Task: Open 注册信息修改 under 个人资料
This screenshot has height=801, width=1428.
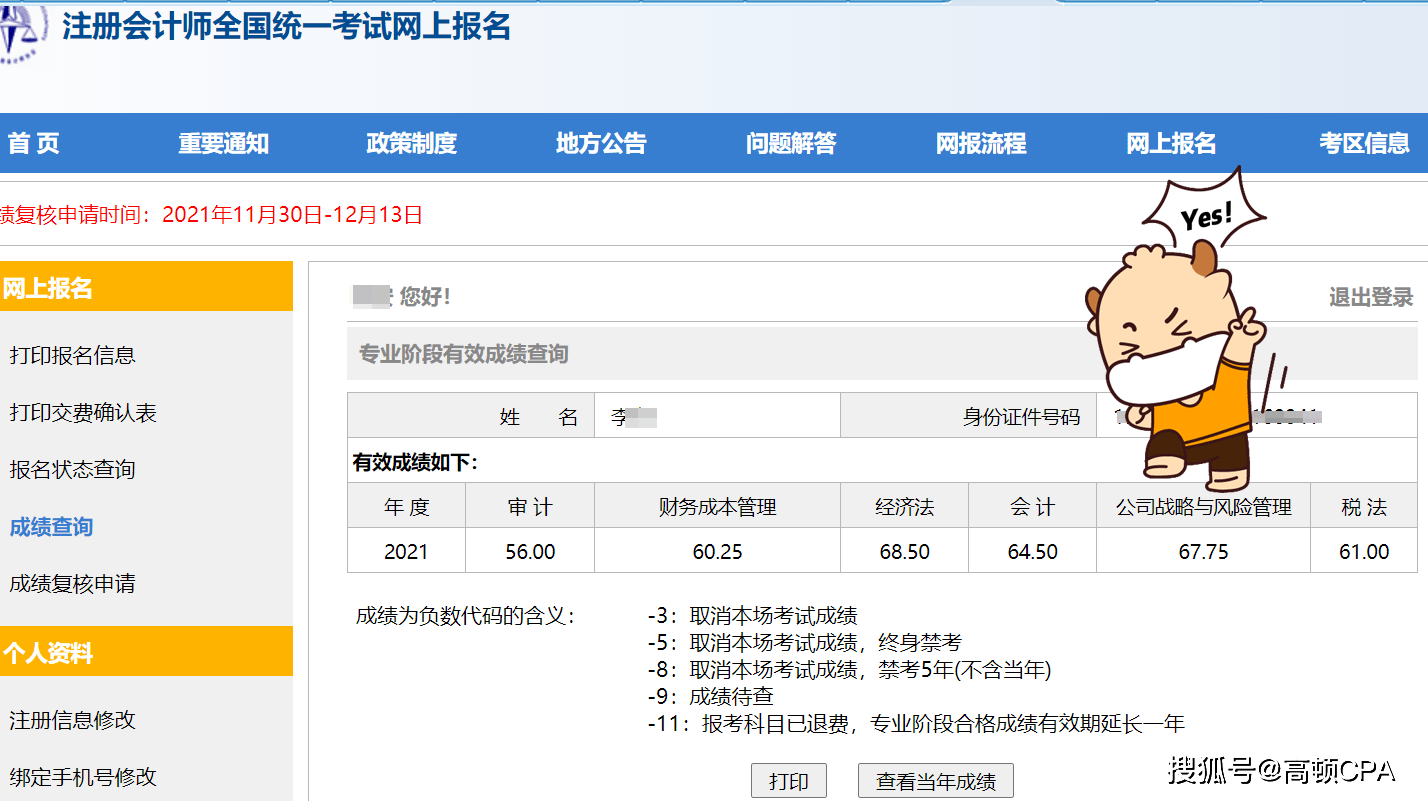Action: coord(72,720)
